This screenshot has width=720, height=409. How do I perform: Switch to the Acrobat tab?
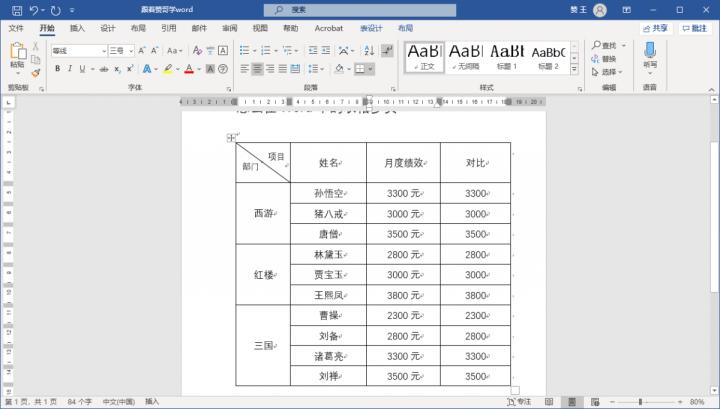329,28
